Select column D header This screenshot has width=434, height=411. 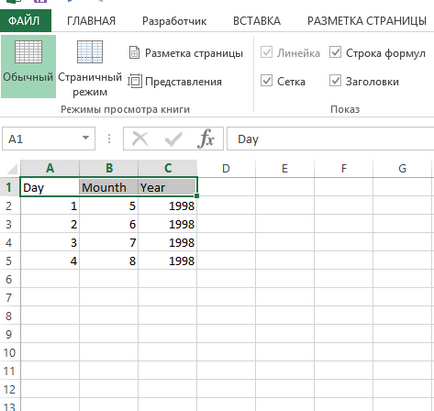(226, 168)
